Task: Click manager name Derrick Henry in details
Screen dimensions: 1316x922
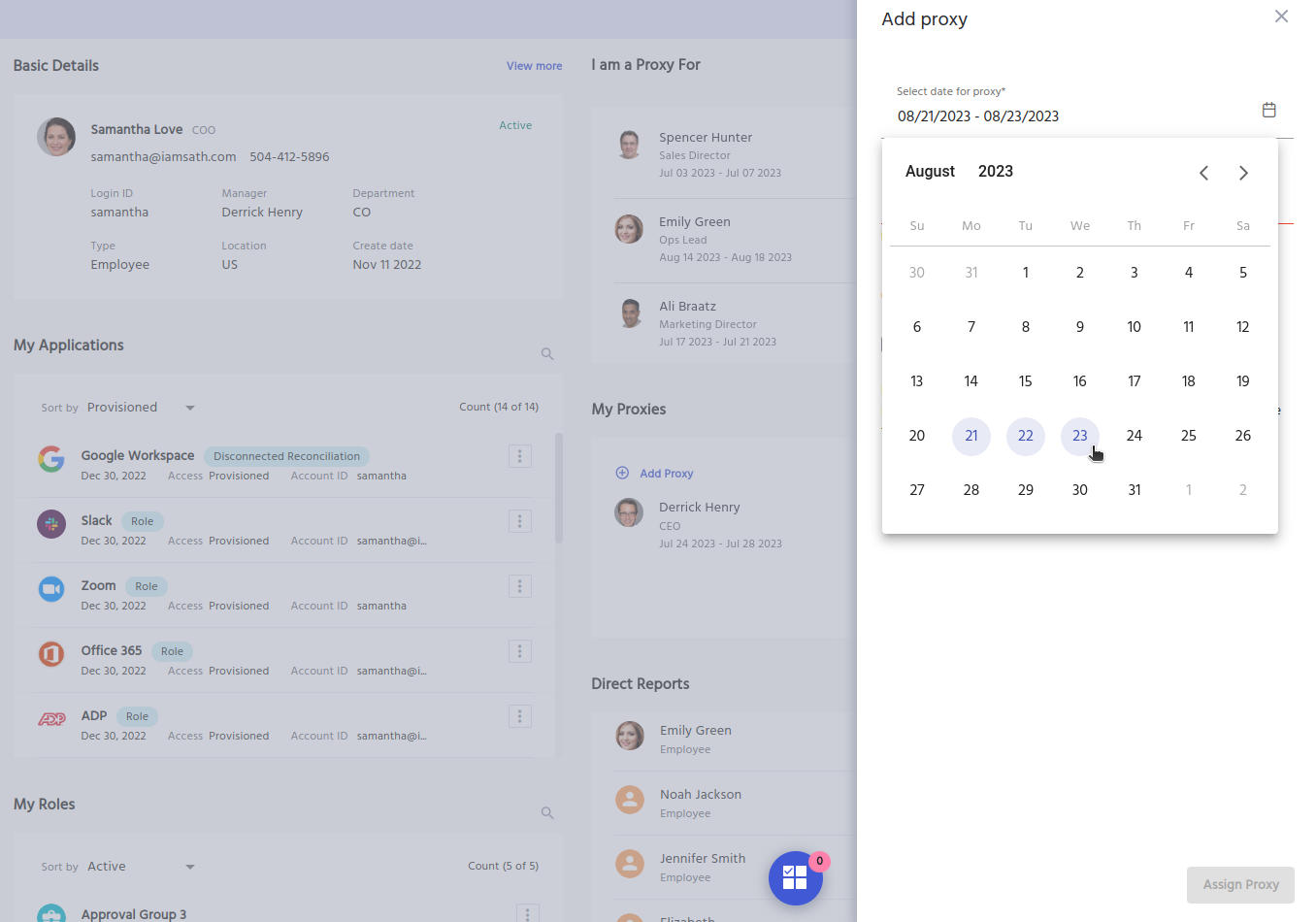Action: point(262,213)
